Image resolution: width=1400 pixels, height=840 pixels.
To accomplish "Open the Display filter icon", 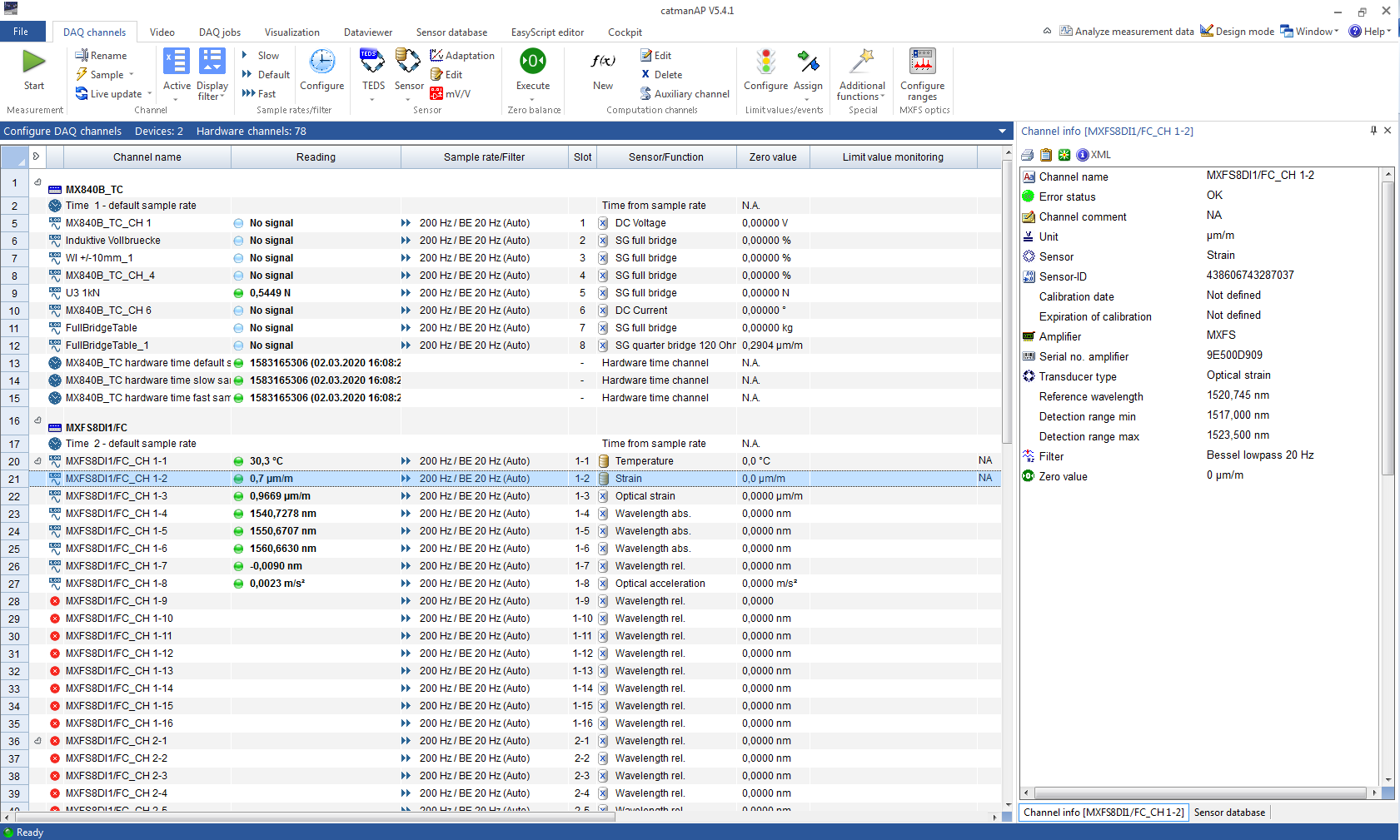I will click(x=212, y=62).
